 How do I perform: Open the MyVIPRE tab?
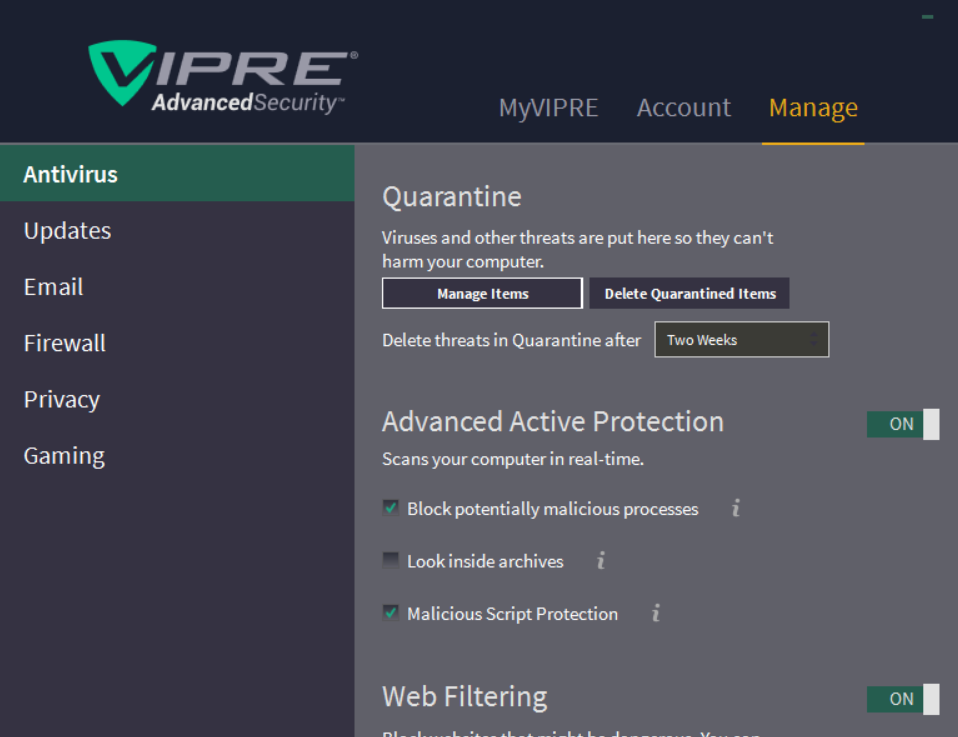548,108
